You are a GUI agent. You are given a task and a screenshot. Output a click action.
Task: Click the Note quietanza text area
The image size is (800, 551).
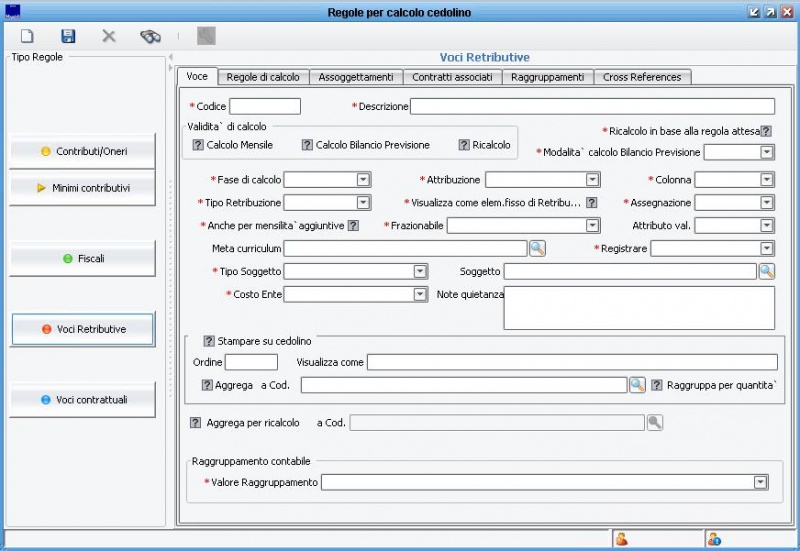click(639, 307)
